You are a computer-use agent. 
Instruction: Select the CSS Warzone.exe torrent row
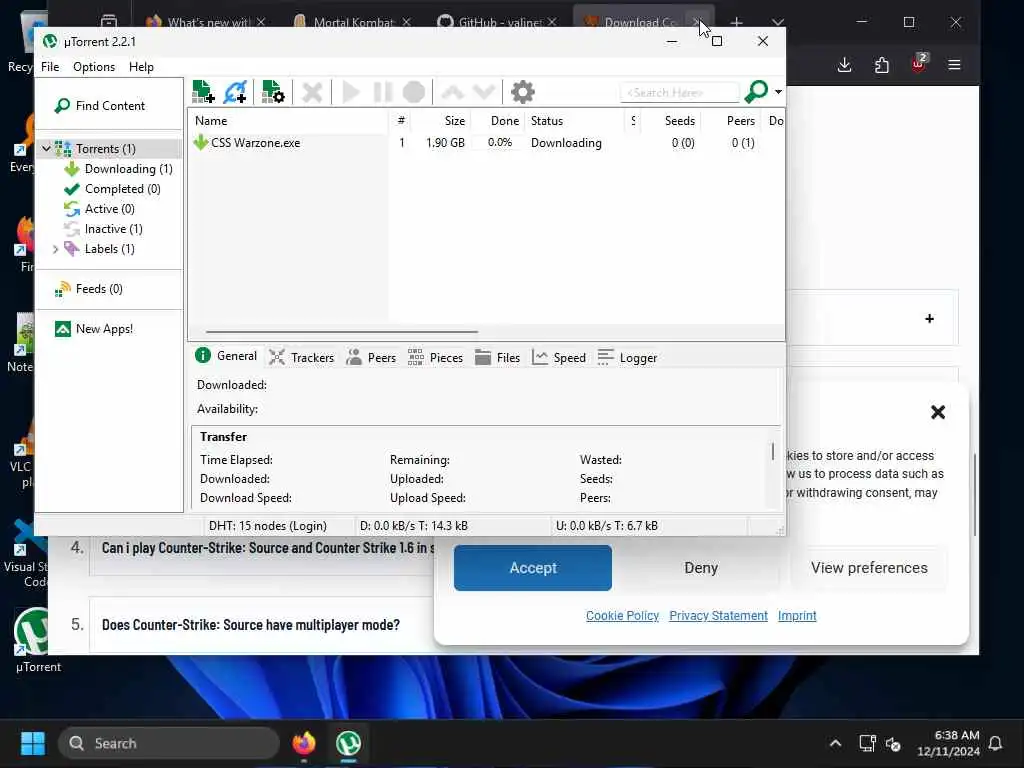click(x=486, y=142)
